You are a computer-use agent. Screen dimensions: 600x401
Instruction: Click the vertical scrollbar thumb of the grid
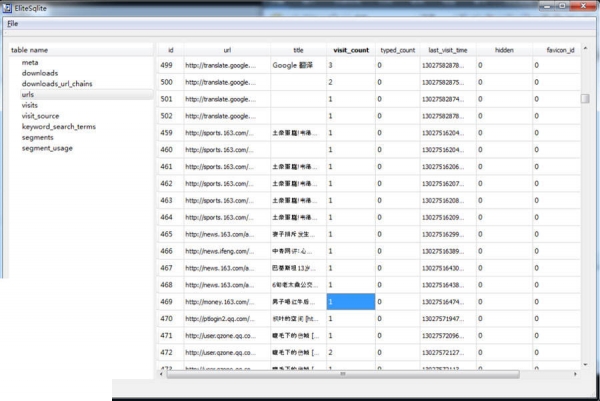point(585,99)
